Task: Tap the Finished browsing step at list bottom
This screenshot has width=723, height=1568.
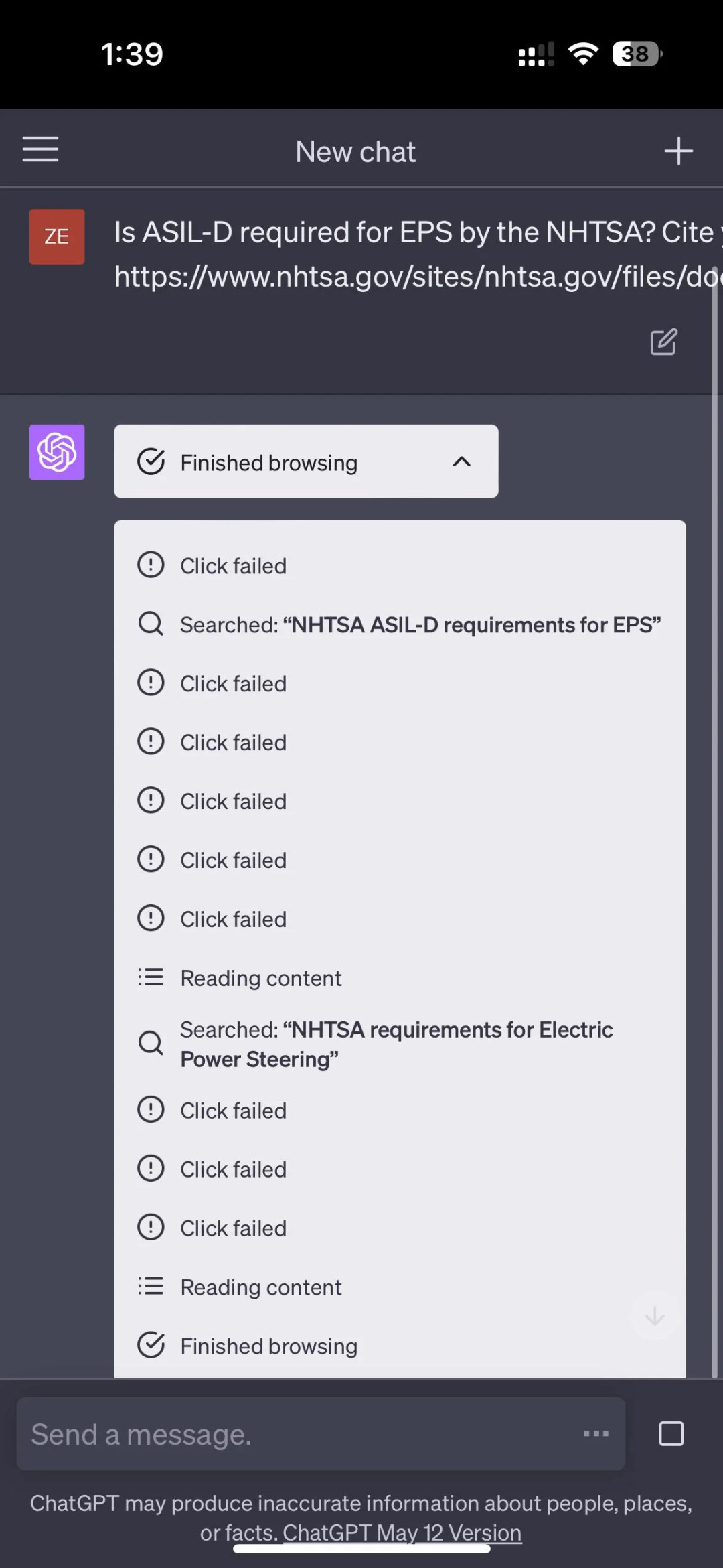Action: [268, 1346]
